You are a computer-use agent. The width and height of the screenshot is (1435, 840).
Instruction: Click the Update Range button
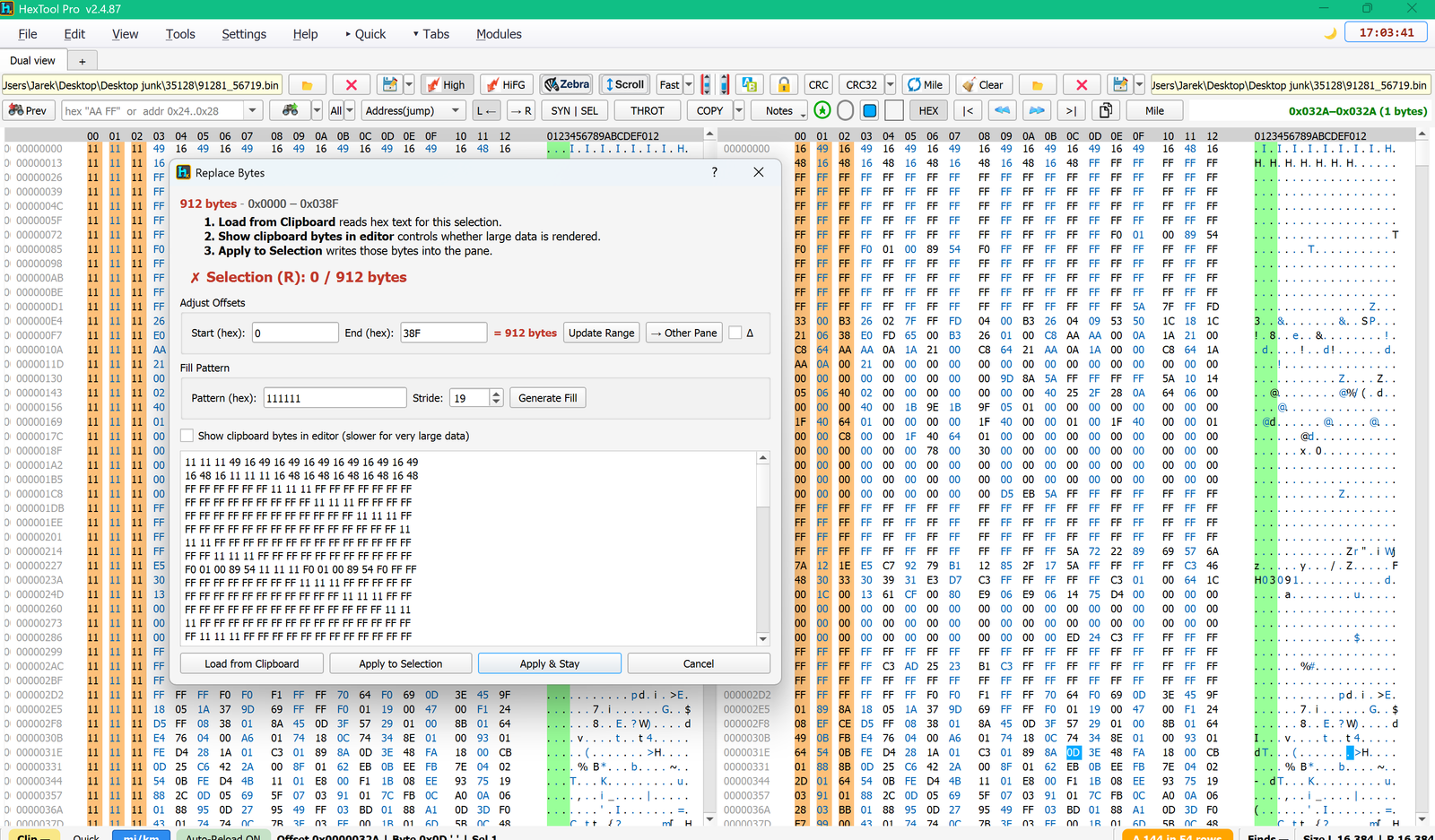601,333
